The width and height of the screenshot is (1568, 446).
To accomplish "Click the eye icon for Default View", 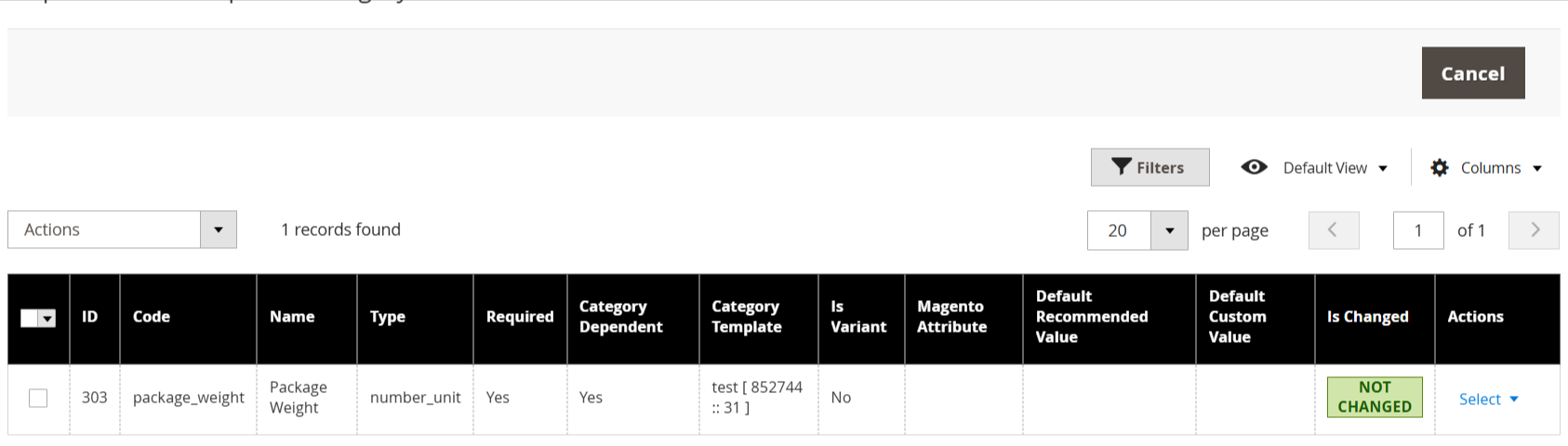I will point(1254,167).
